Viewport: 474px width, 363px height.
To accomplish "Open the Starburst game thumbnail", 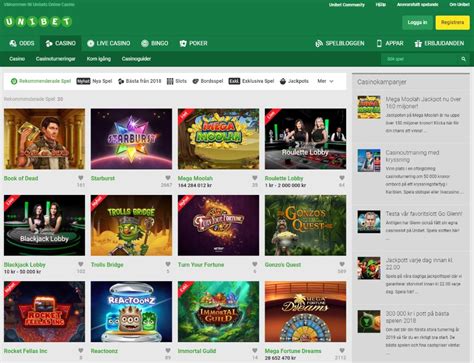I will click(x=131, y=139).
